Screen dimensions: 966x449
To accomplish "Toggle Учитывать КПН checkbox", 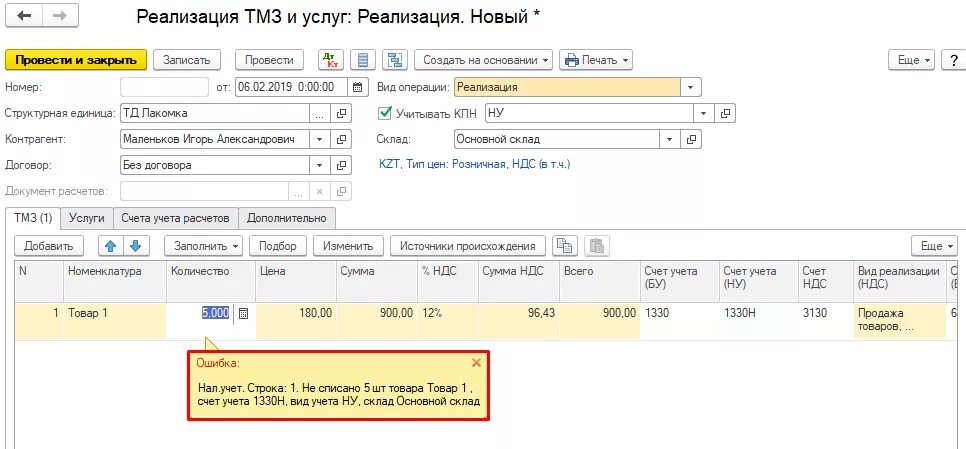I will pos(385,113).
